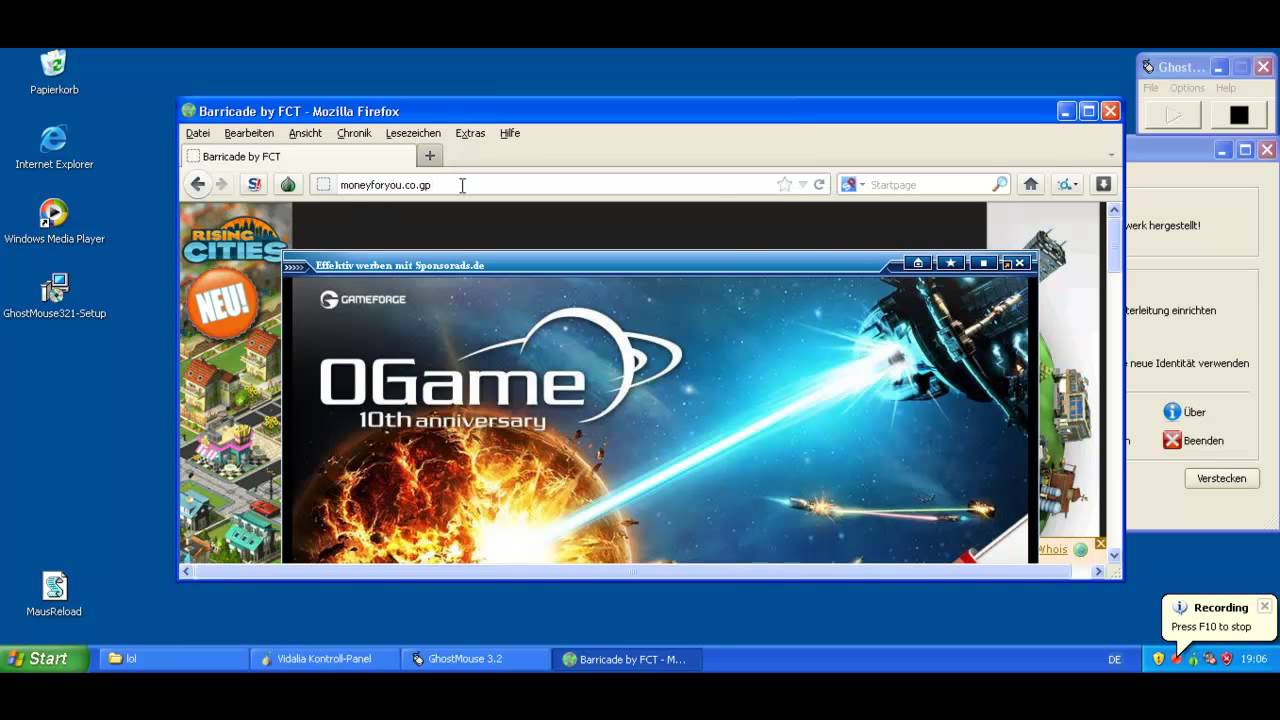
Task: Select the Barricade by FCT tab
Action: point(299,156)
